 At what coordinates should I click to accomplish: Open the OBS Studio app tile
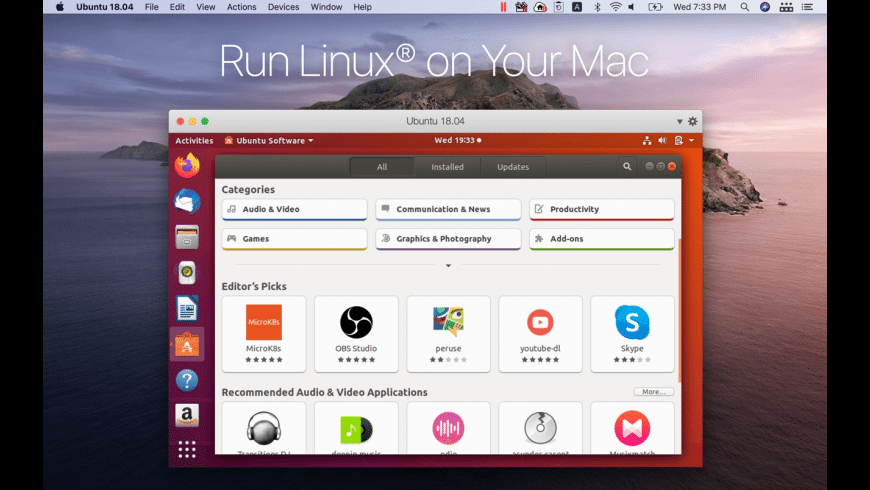coord(356,334)
